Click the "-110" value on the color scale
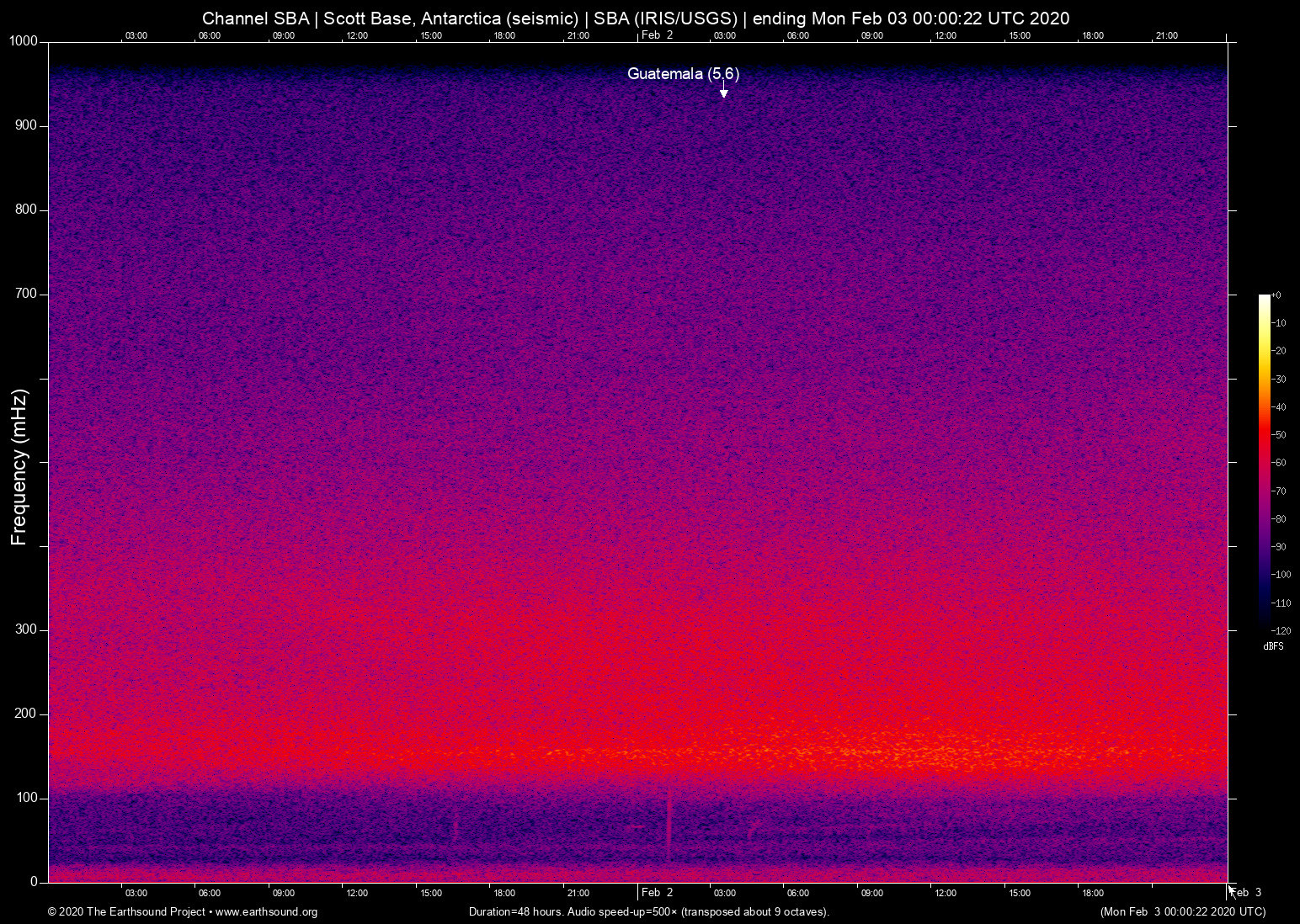This screenshot has height=924, width=1300. (x=1281, y=603)
